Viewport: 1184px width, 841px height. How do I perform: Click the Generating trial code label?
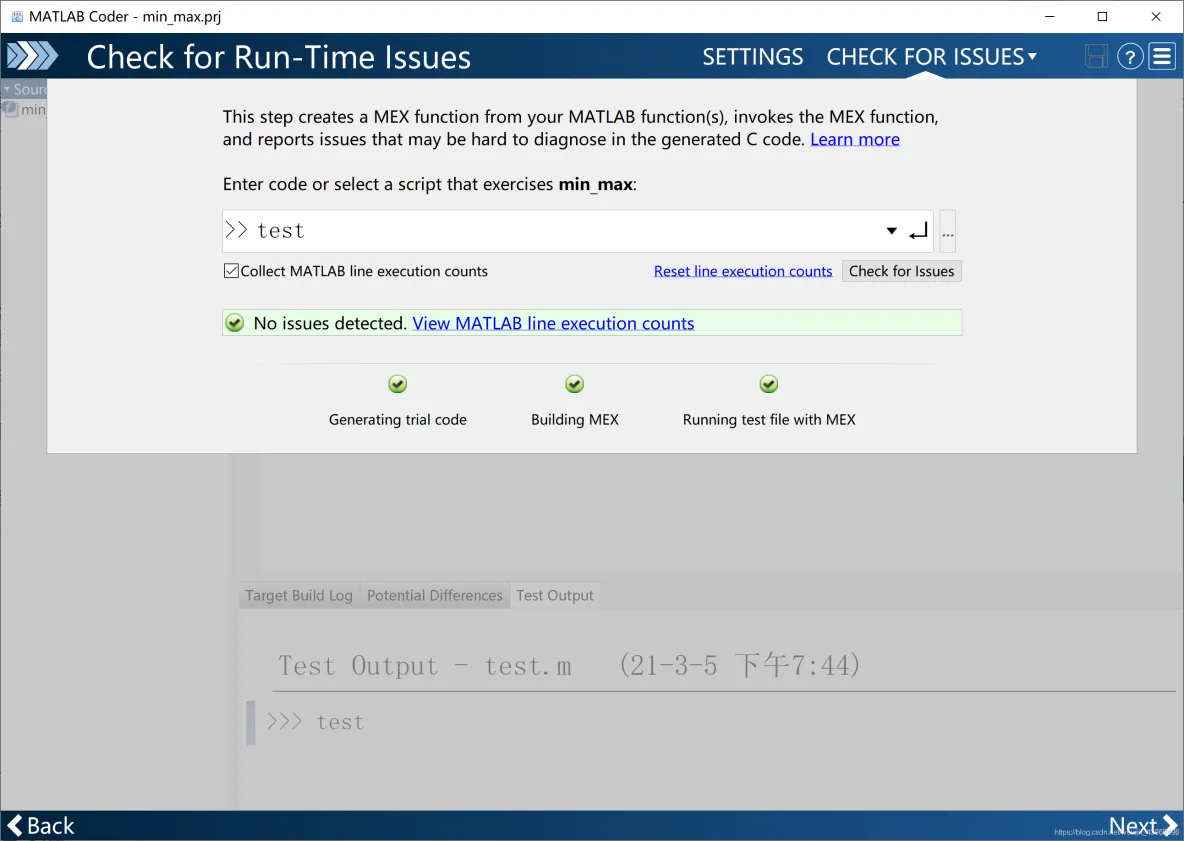[x=398, y=420]
